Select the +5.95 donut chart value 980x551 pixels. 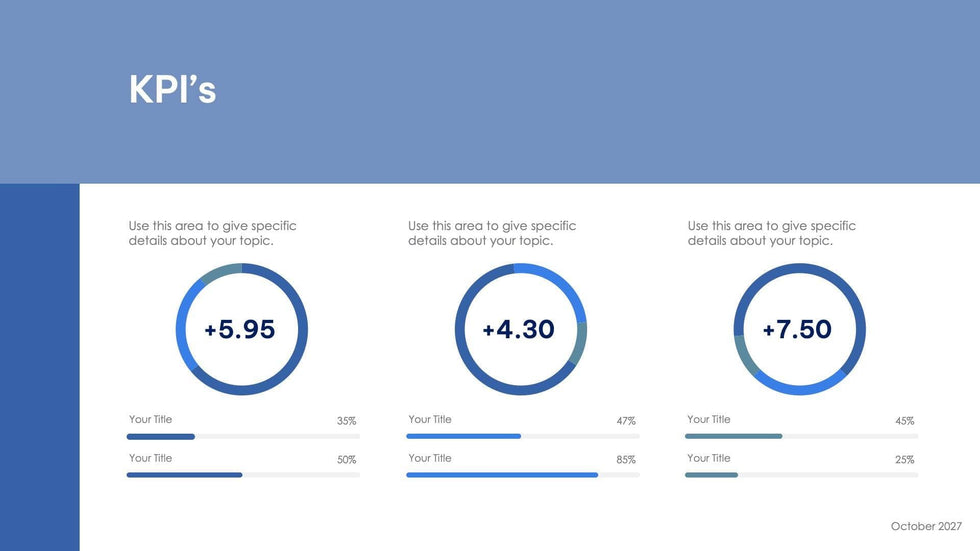(240, 330)
